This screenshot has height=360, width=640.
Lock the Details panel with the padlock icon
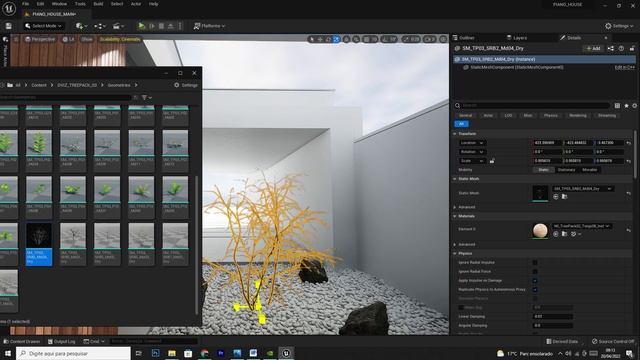[632, 48]
